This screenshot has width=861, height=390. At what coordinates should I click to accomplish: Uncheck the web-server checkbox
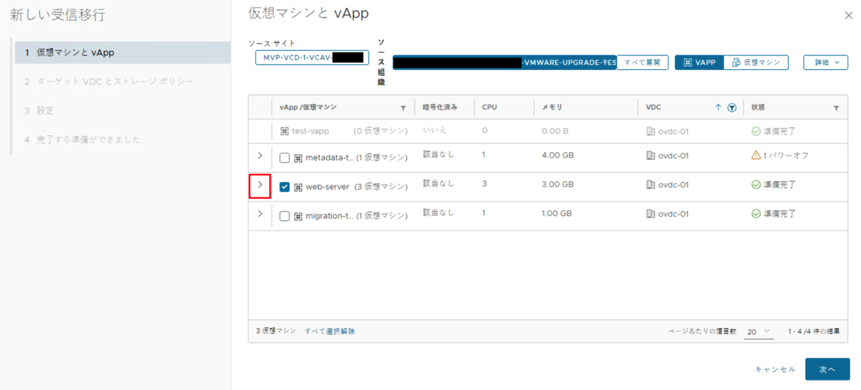point(284,187)
